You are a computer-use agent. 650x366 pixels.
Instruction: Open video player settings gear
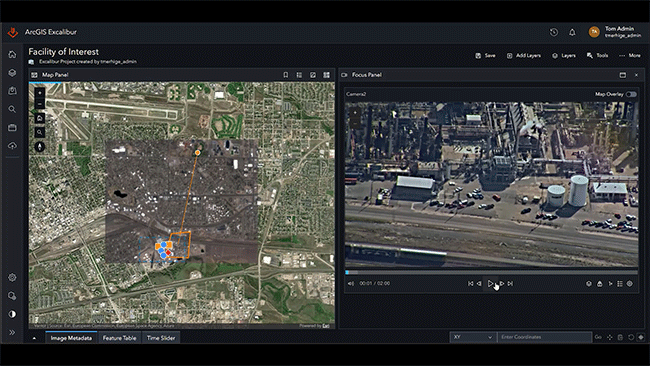pyautogui.click(x=630, y=284)
